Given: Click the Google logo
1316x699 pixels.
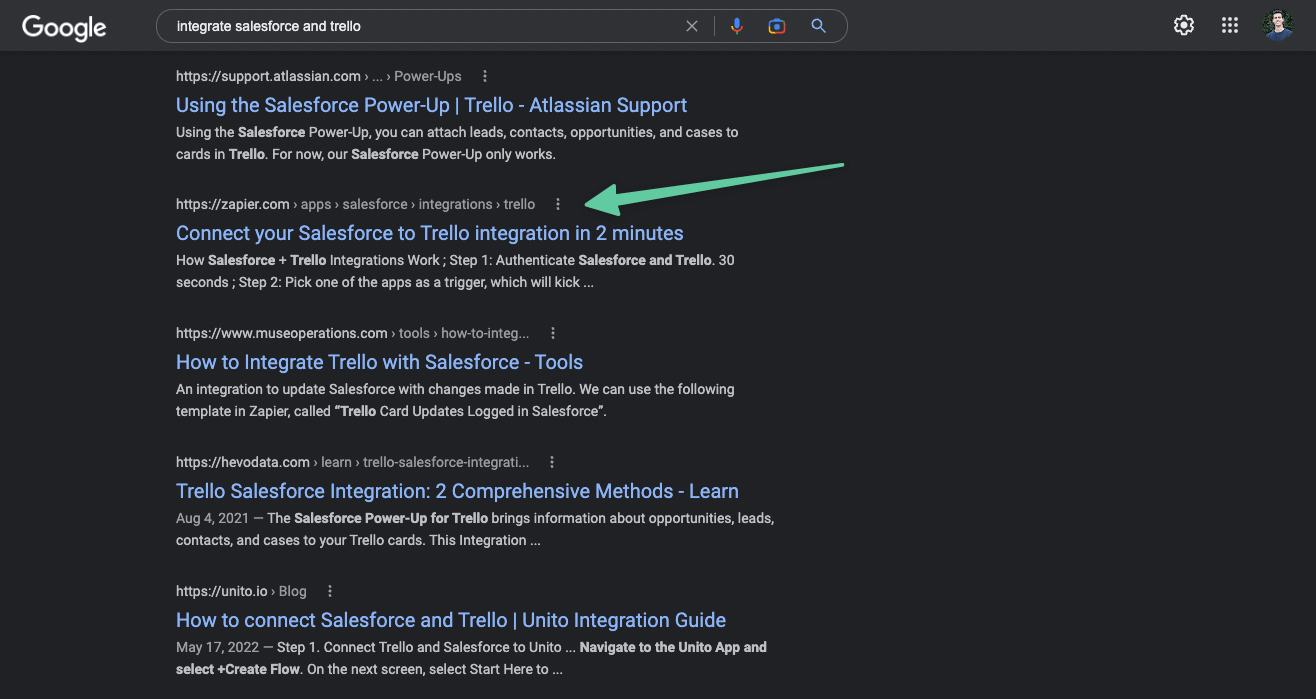Looking at the screenshot, I should [64, 27].
